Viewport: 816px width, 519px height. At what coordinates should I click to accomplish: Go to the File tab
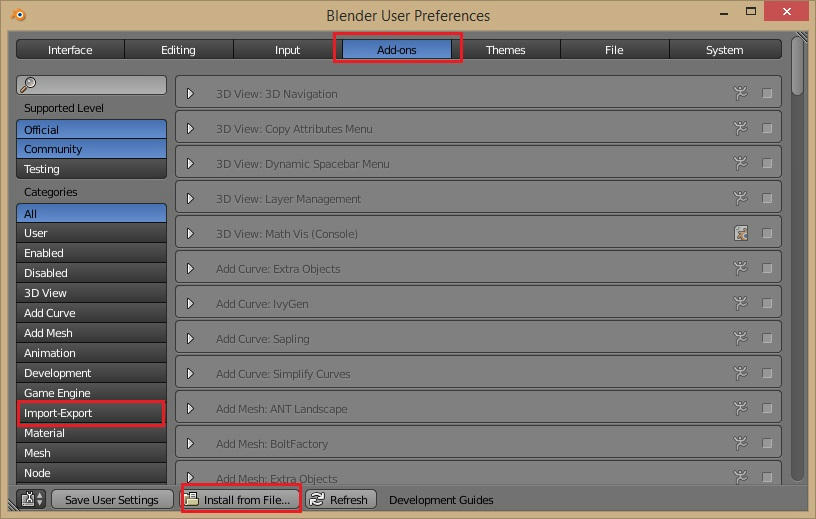[614, 49]
